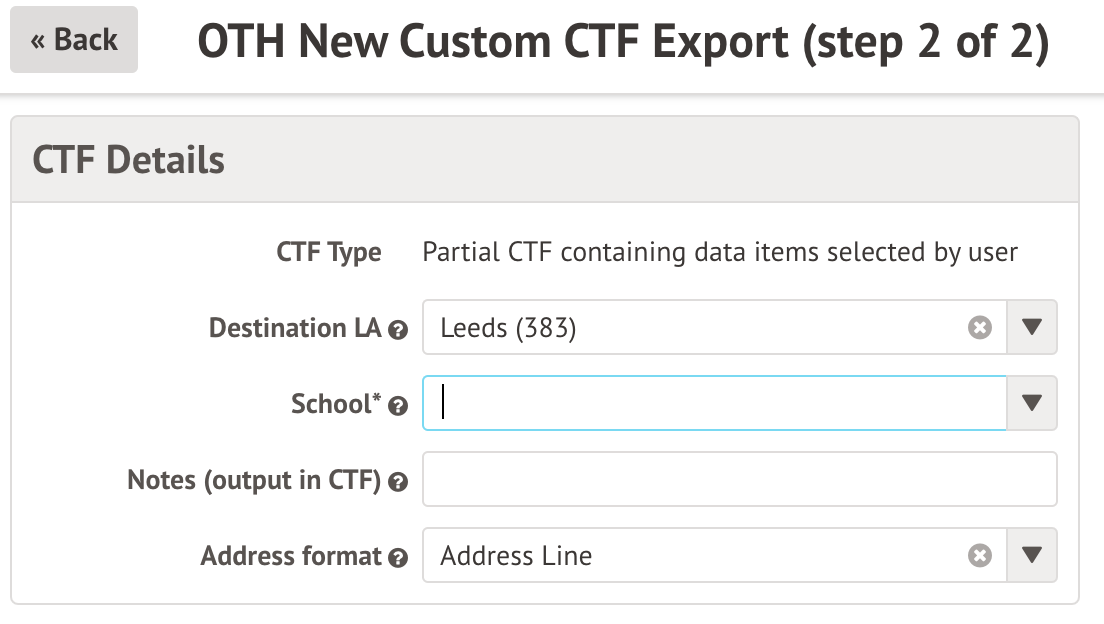Click the Destination LA help icon

pos(398,330)
